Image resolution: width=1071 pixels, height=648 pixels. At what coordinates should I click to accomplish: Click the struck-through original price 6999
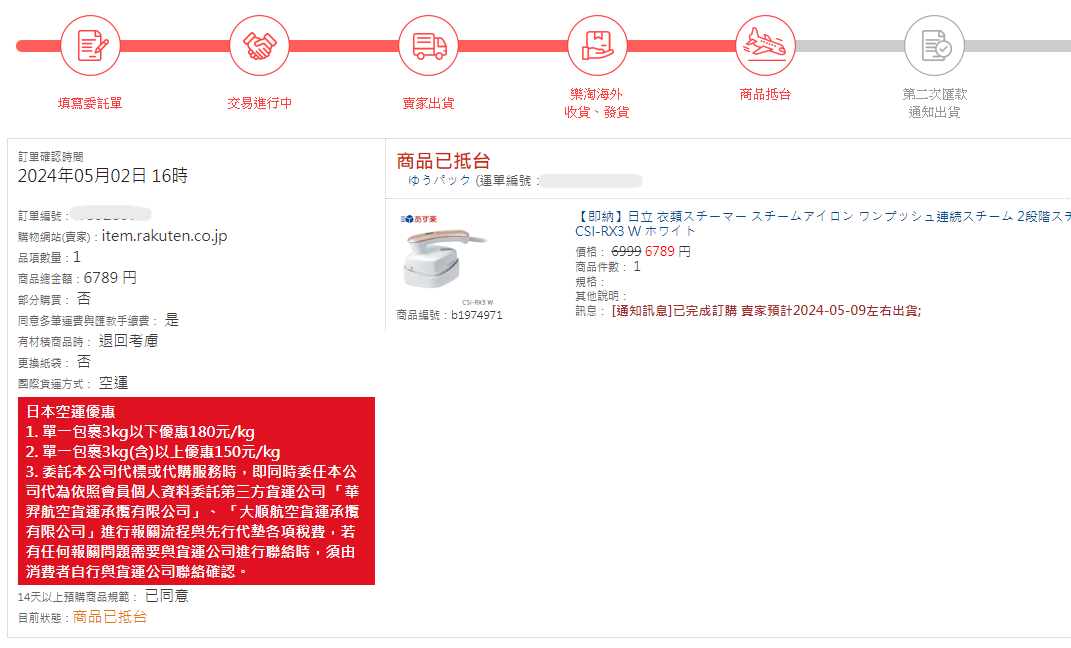tap(626, 251)
